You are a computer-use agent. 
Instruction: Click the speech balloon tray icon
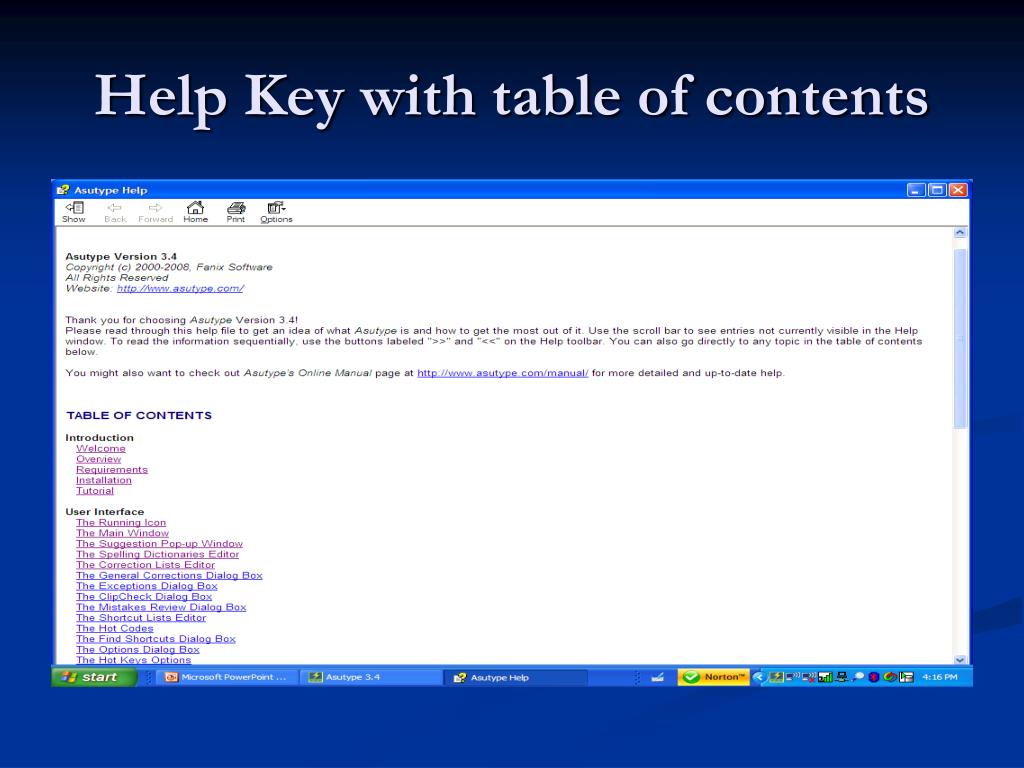858,677
